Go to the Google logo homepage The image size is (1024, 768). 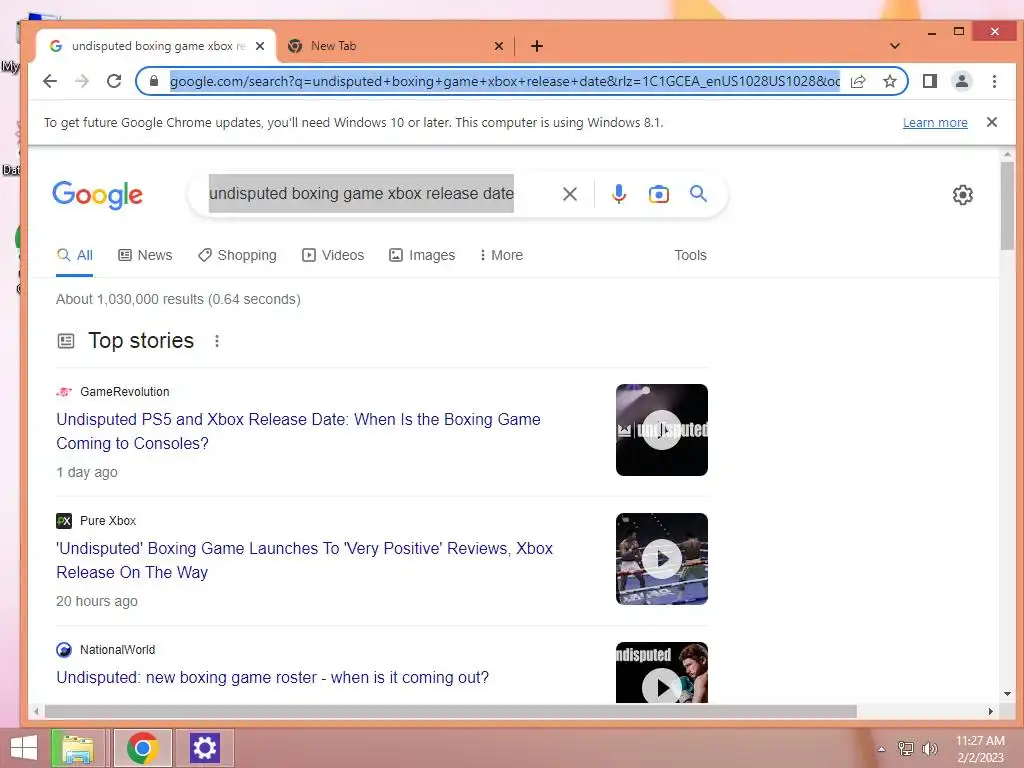pos(97,195)
